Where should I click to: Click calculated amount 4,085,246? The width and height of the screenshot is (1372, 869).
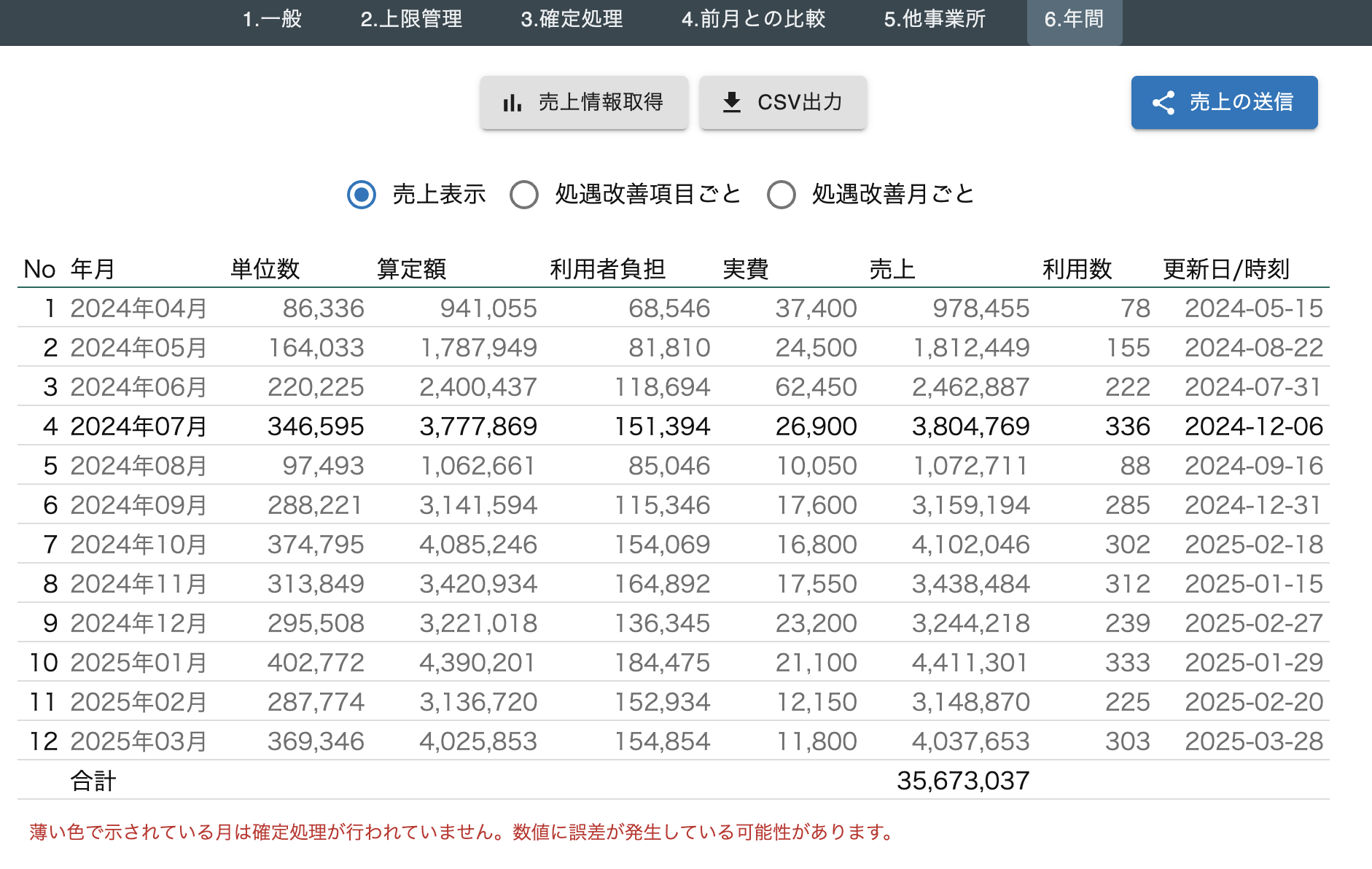pyautogui.click(x=478, y=545)
